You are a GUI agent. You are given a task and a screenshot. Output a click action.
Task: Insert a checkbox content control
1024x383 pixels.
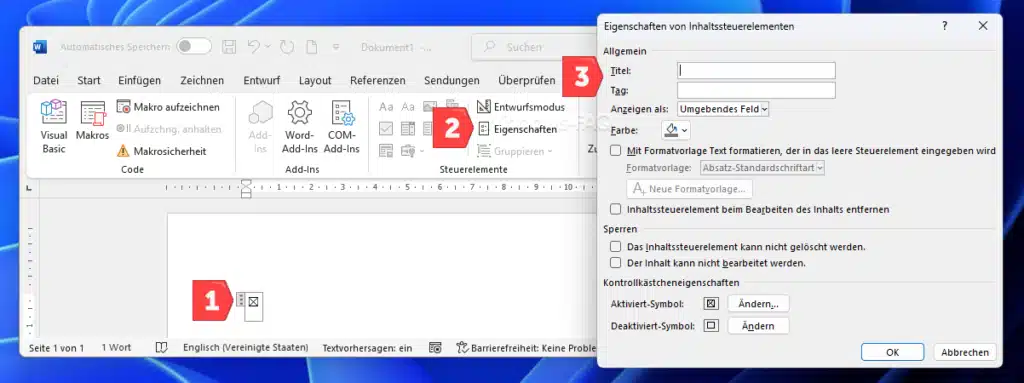[x=387, y=128]
